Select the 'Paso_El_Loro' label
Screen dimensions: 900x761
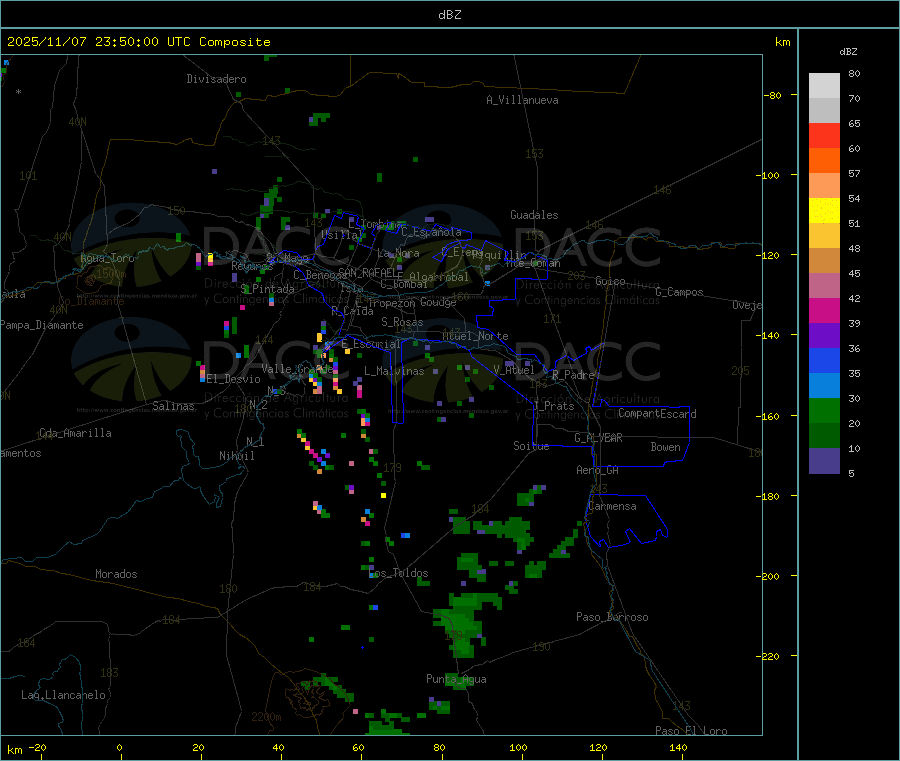(692, 731)
